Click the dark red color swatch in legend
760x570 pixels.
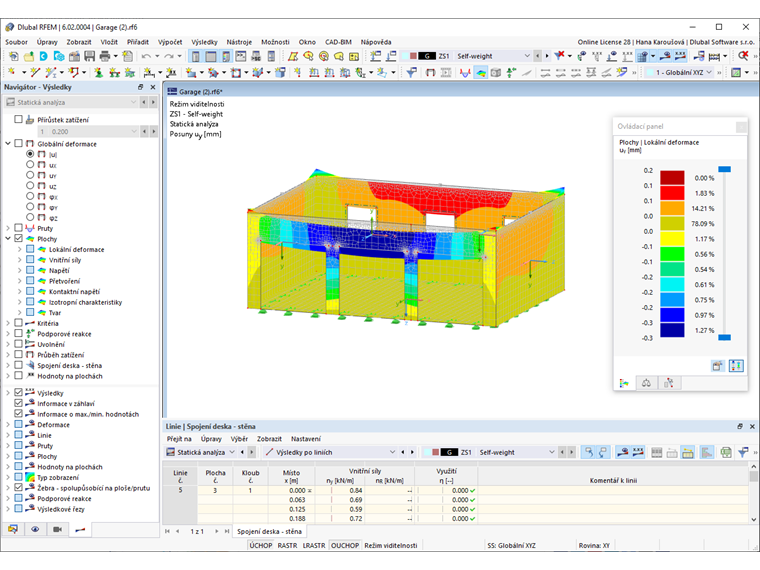pyautogui.click(x=672, y=177)
